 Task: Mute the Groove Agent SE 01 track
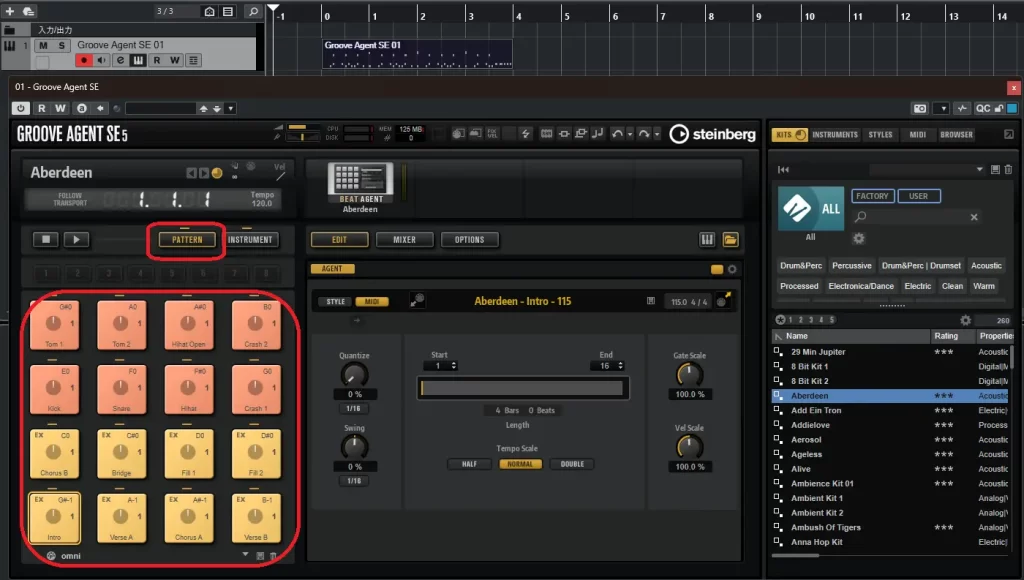pyautogui.click(x=41, y=45)
